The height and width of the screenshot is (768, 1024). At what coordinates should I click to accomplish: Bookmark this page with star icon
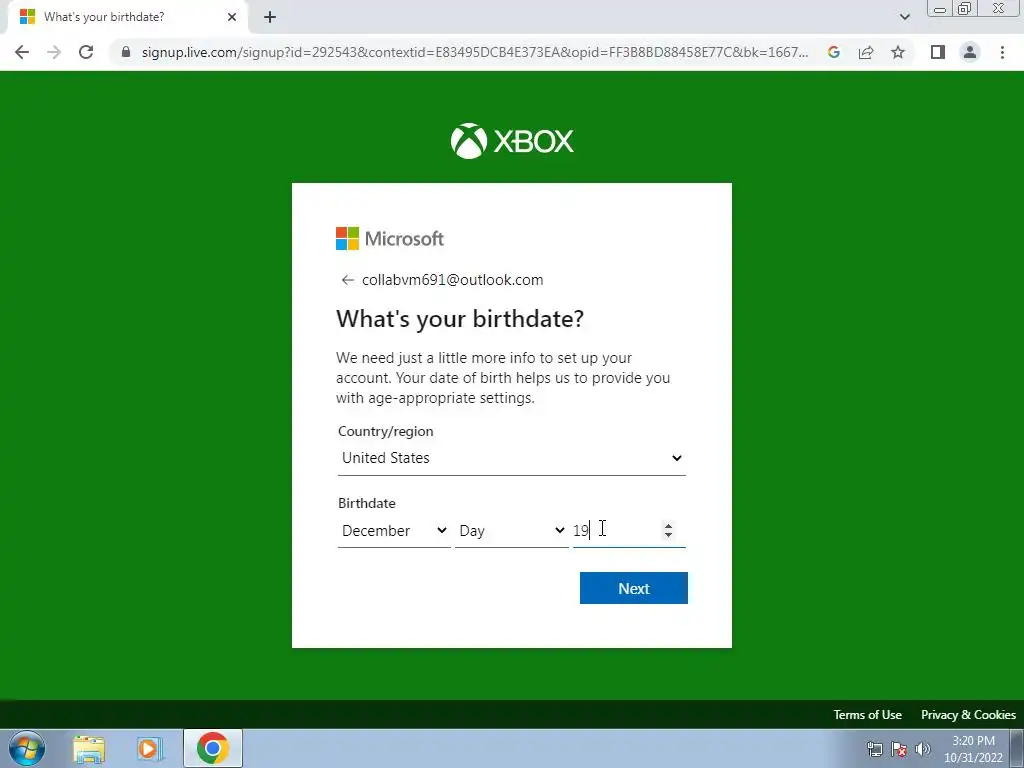(898, 52)
